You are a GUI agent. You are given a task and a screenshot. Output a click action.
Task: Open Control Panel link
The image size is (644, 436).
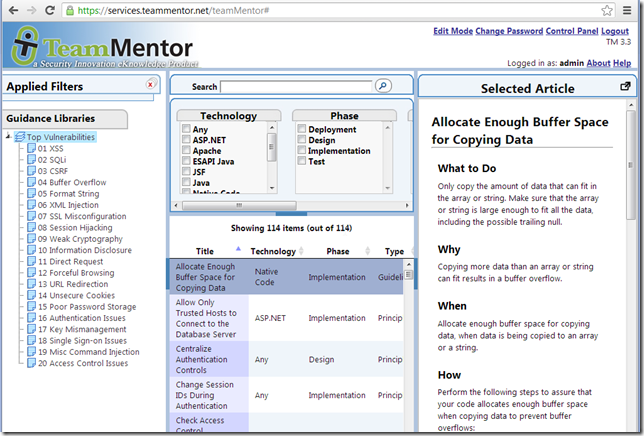tap(572, 31)
